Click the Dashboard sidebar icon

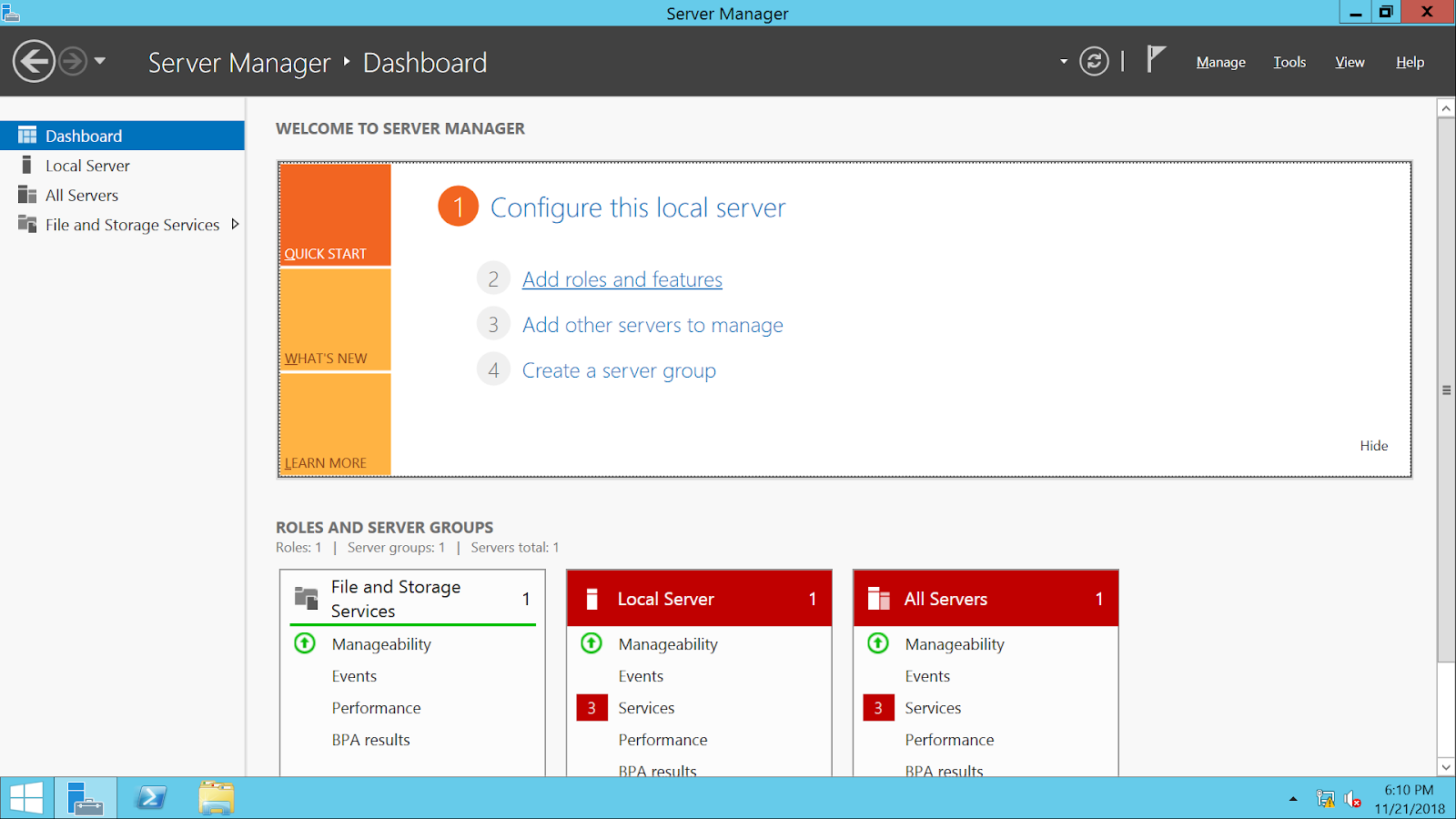27,136
